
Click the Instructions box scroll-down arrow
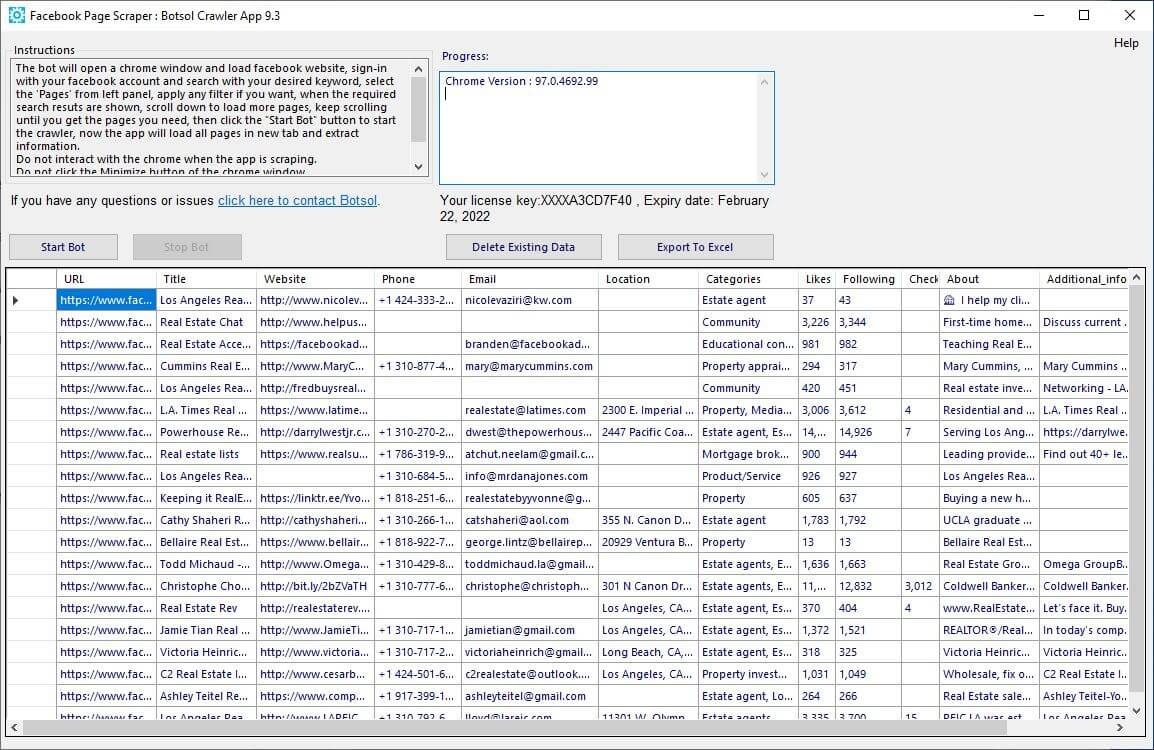(419, 167)
